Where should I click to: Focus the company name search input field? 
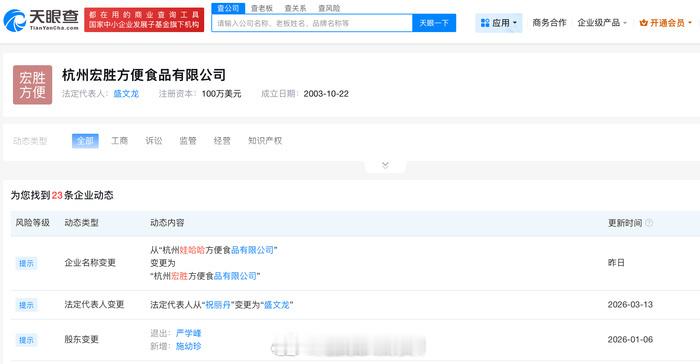tap(312, 23)
